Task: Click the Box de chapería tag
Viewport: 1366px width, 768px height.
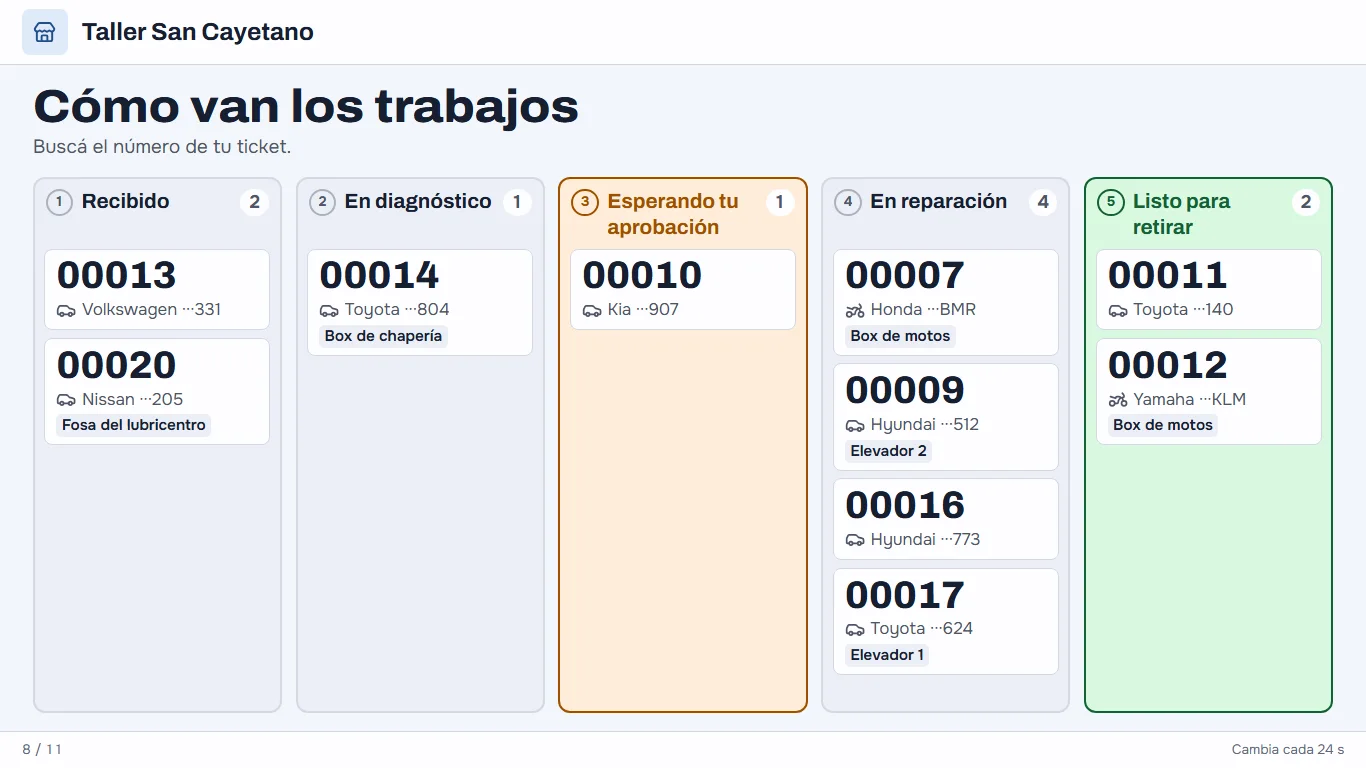Action: pos(383,336)
